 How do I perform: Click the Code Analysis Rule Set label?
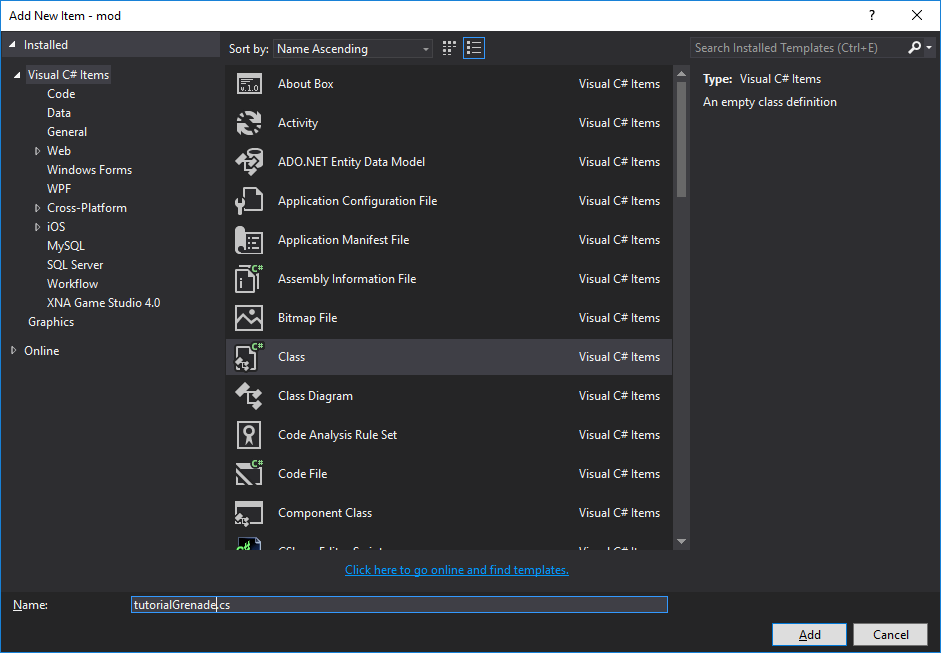pyautogui.click(x=337, y=435)
